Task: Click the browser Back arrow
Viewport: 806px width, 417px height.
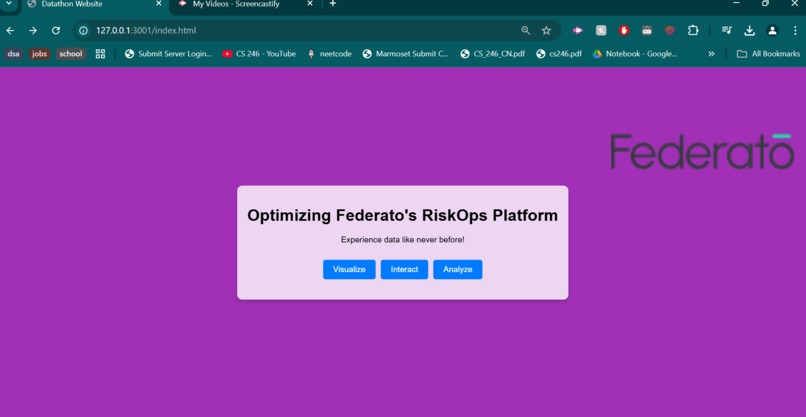Action: tap(10, 30)
